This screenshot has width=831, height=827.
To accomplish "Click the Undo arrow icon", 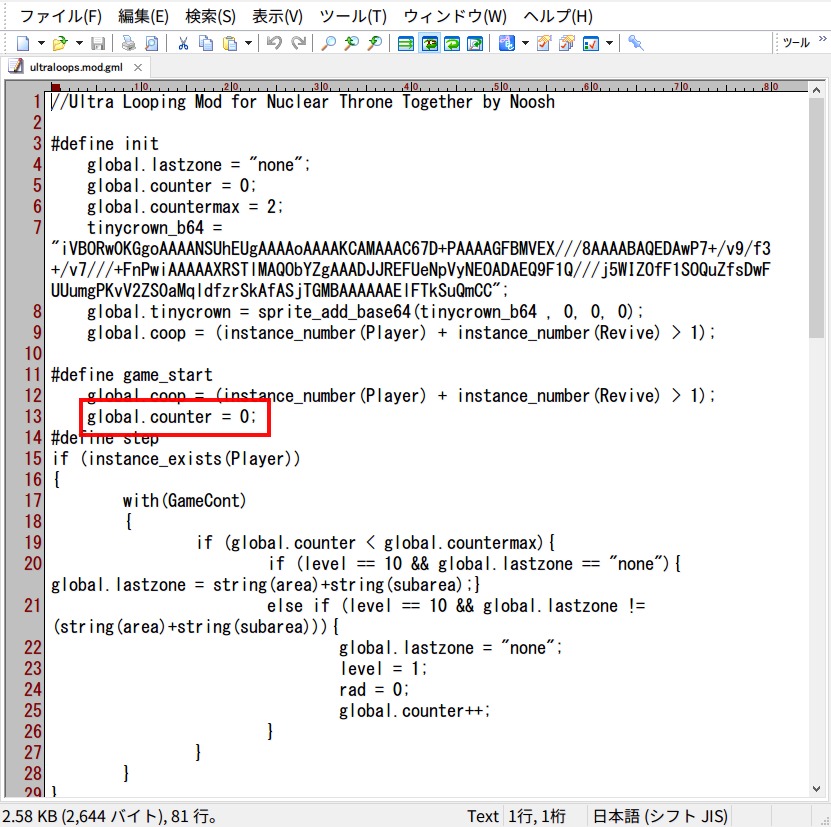I will tap(273, 43).
